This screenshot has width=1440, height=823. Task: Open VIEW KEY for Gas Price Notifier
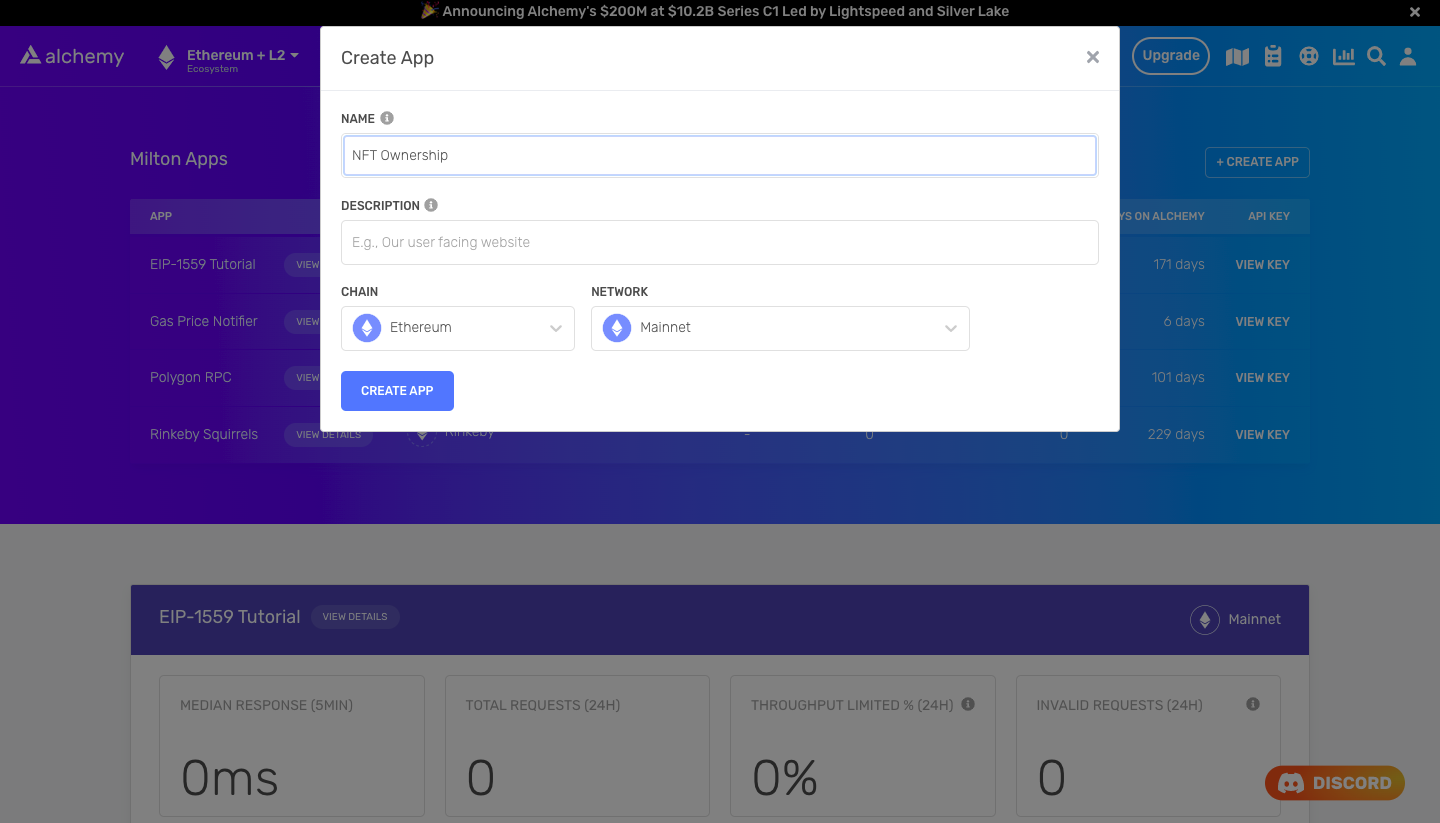1262,321
